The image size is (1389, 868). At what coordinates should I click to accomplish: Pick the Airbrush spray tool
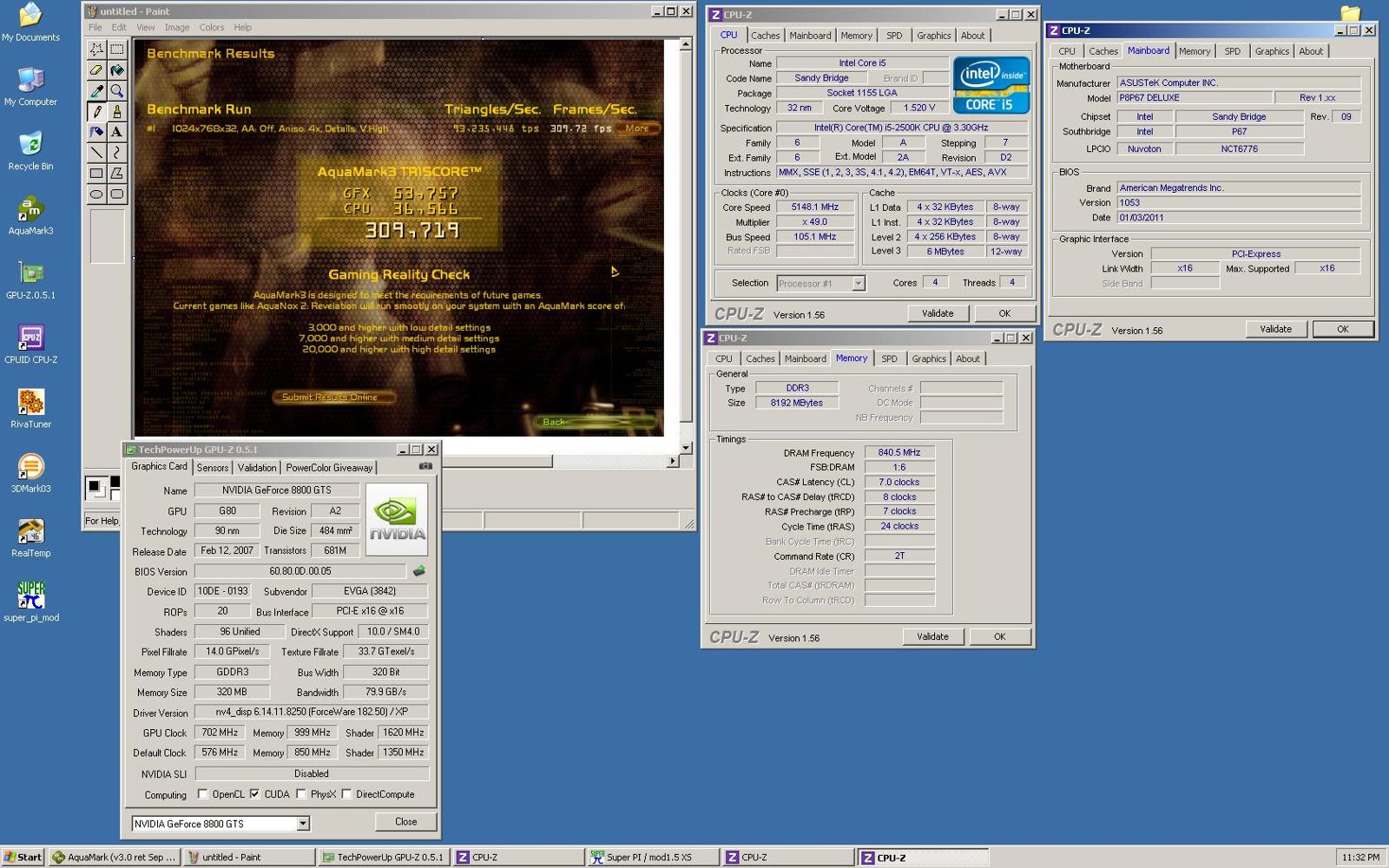click(96, 132)
